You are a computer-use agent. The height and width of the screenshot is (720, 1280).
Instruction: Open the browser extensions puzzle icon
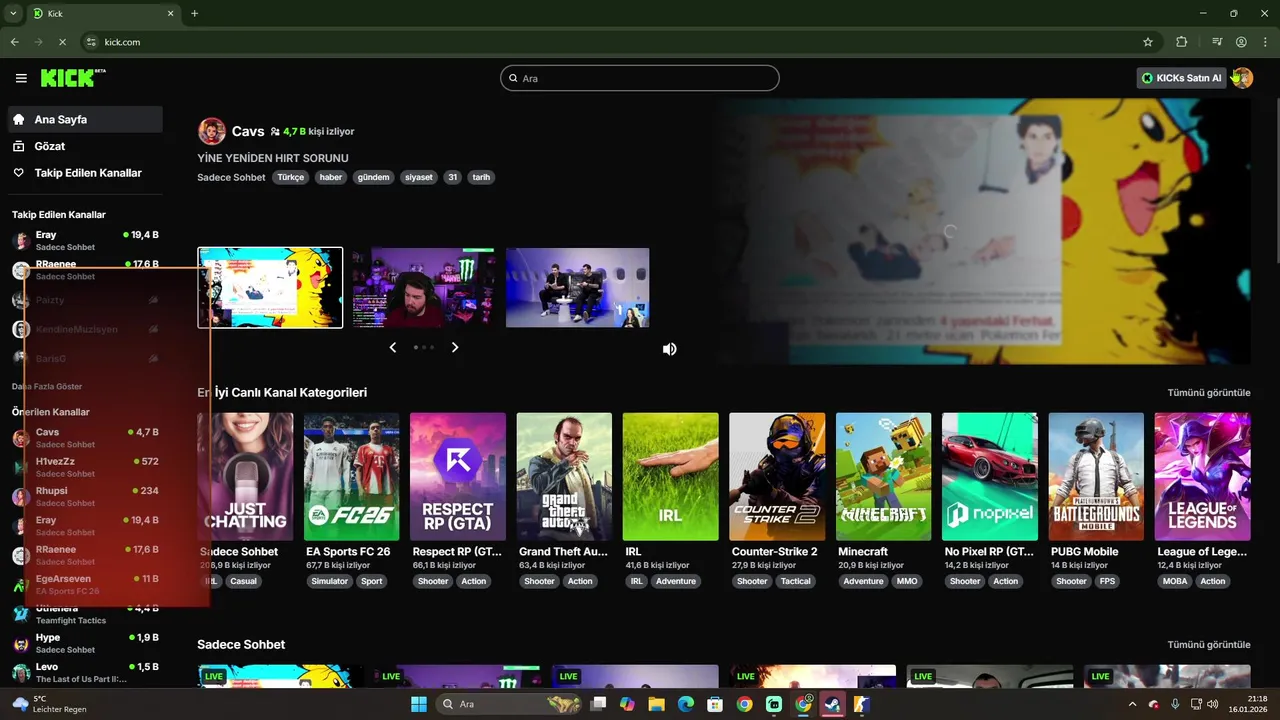pyautogui.click(x=1182, y=42)
